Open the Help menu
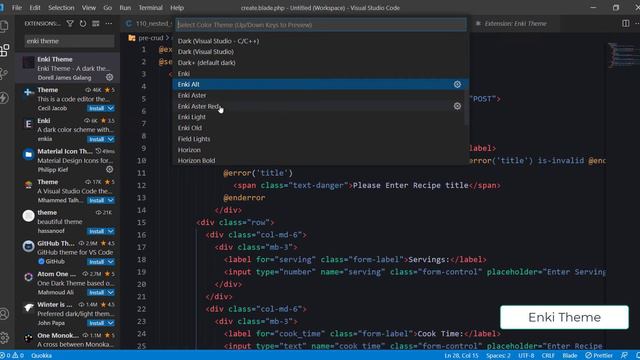 point(177,8)
